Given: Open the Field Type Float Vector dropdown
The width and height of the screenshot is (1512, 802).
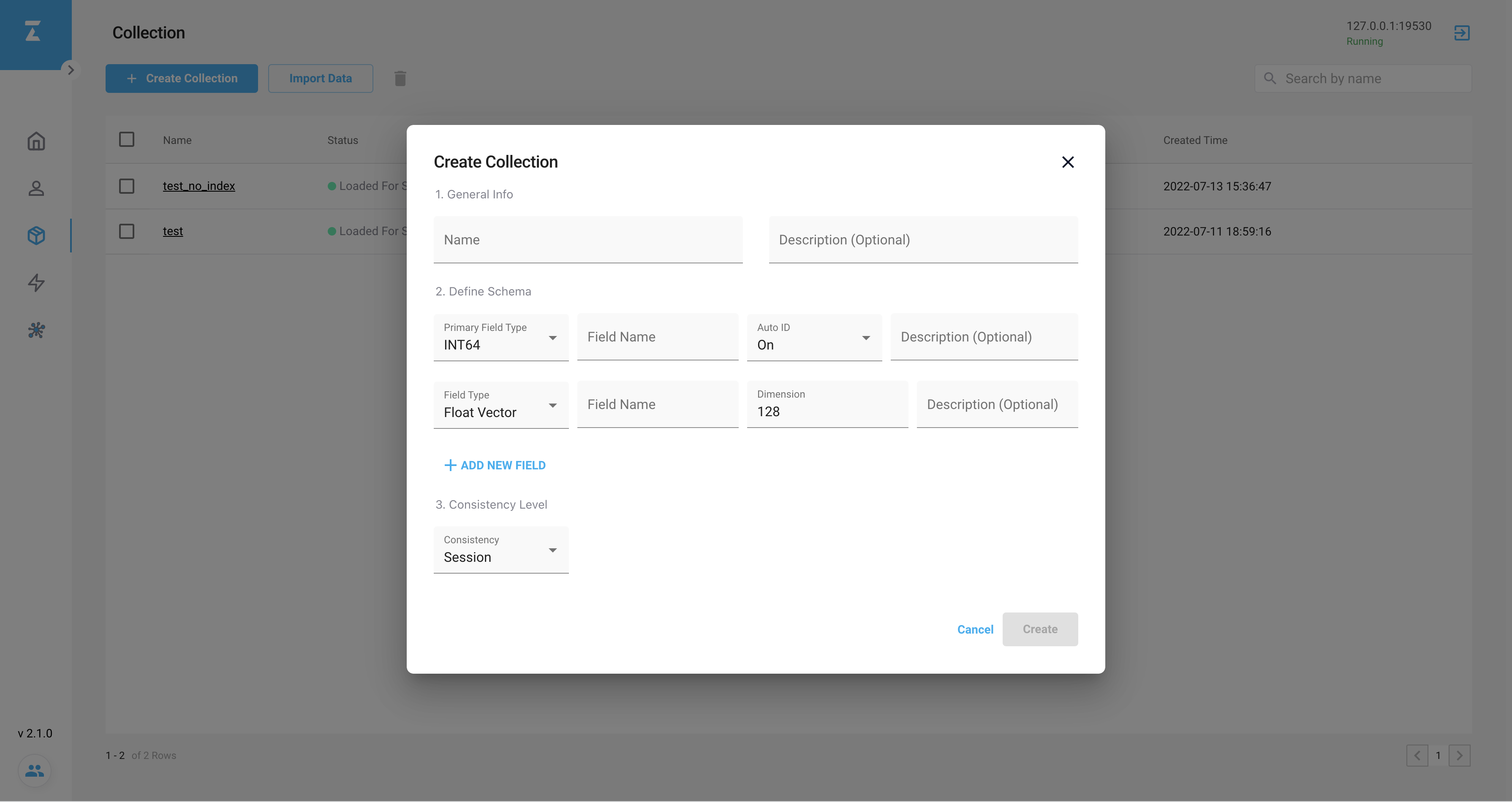Looking at the screenshot, I should pos(500,405).
